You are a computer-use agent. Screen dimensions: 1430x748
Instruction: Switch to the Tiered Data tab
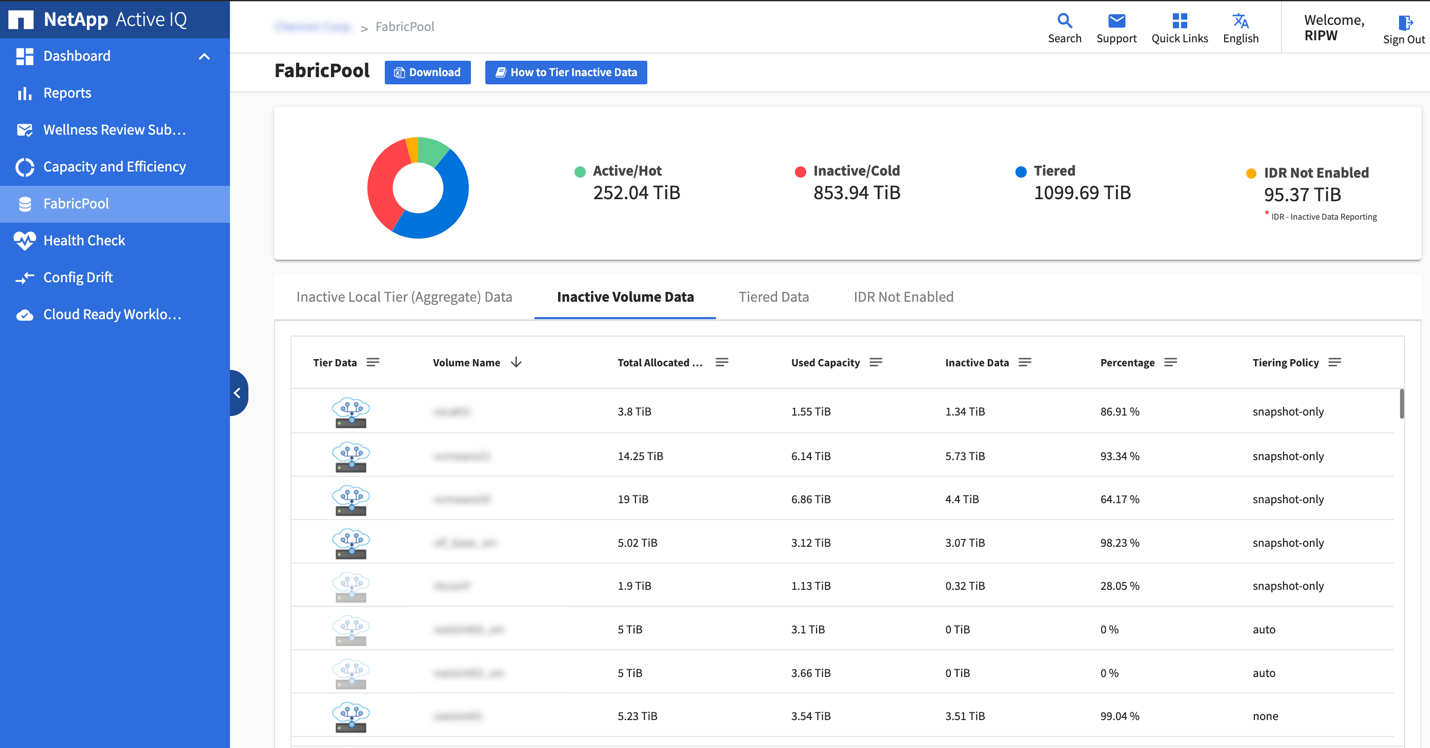pyautogui.click(x=773, y=297)
